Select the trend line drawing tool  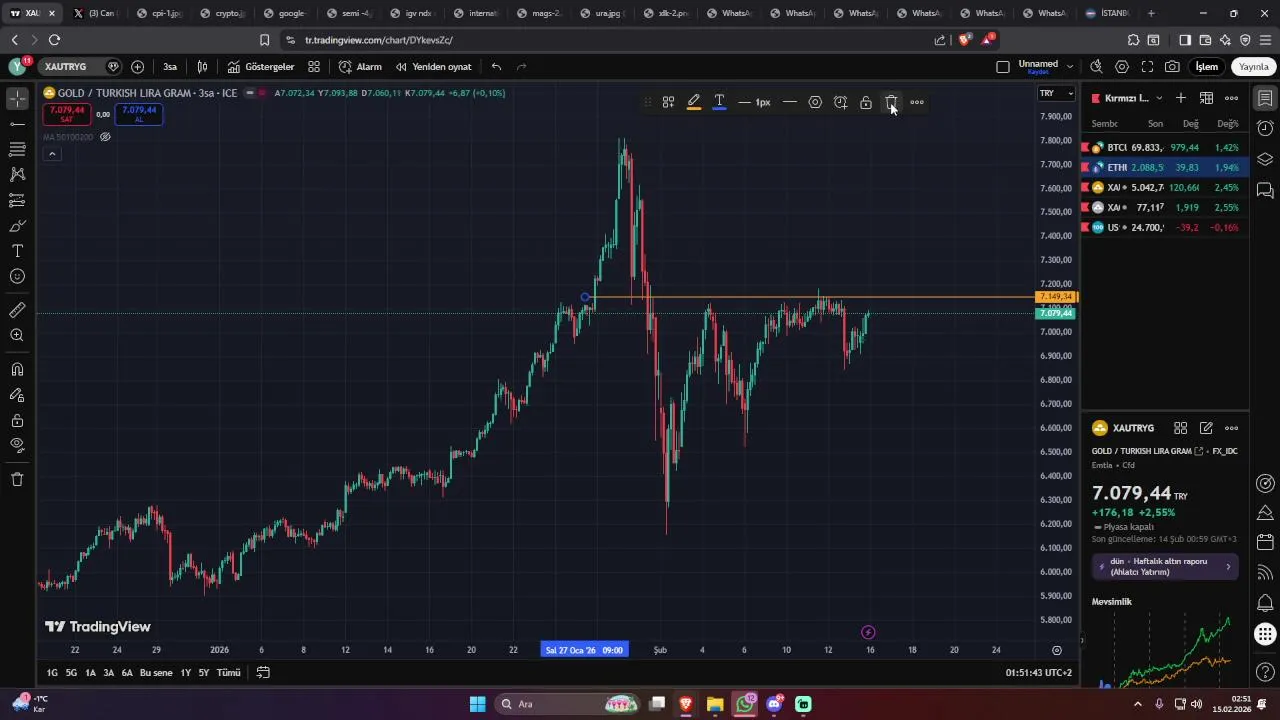tap(17, 124)
